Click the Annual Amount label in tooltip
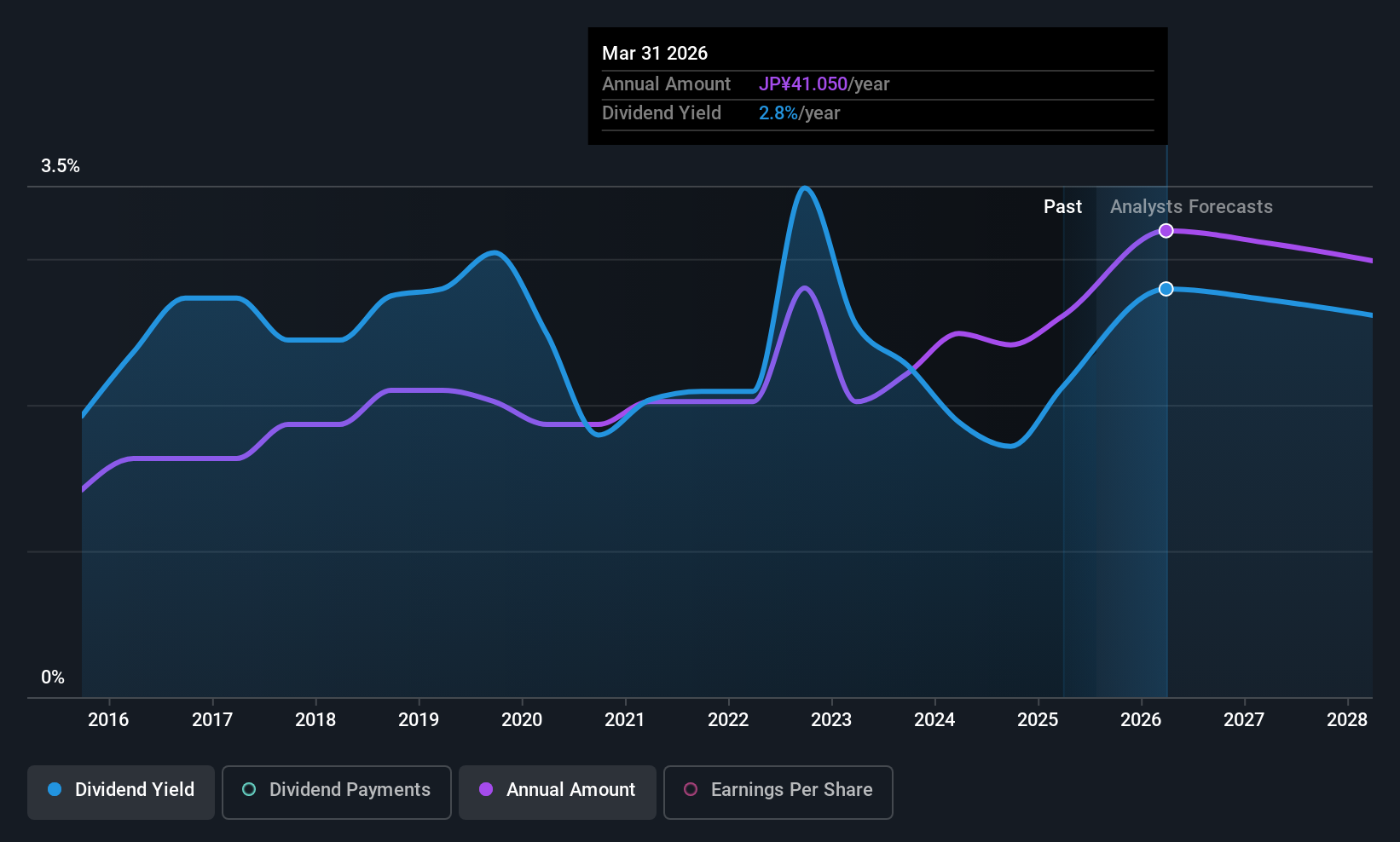This screenshot has height=842, width=1400. tap(666, 84)
